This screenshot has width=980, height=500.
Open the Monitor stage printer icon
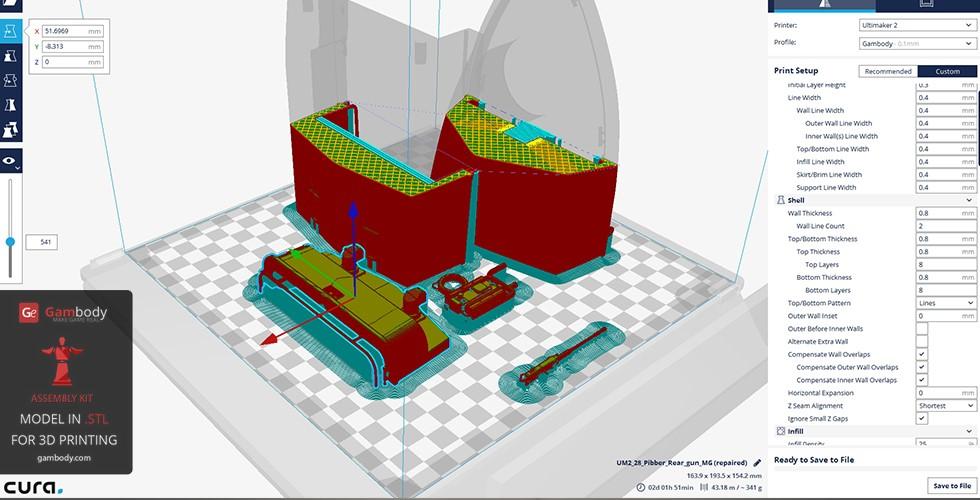point(925,4)
